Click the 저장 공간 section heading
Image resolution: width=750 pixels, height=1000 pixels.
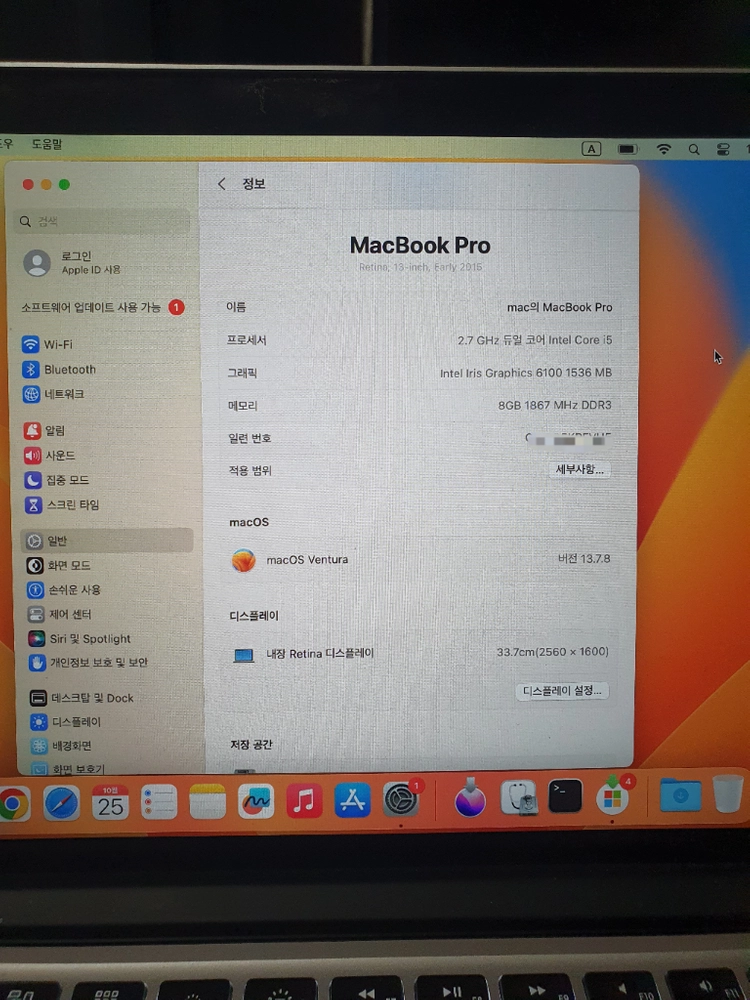[x=251, y=744]
